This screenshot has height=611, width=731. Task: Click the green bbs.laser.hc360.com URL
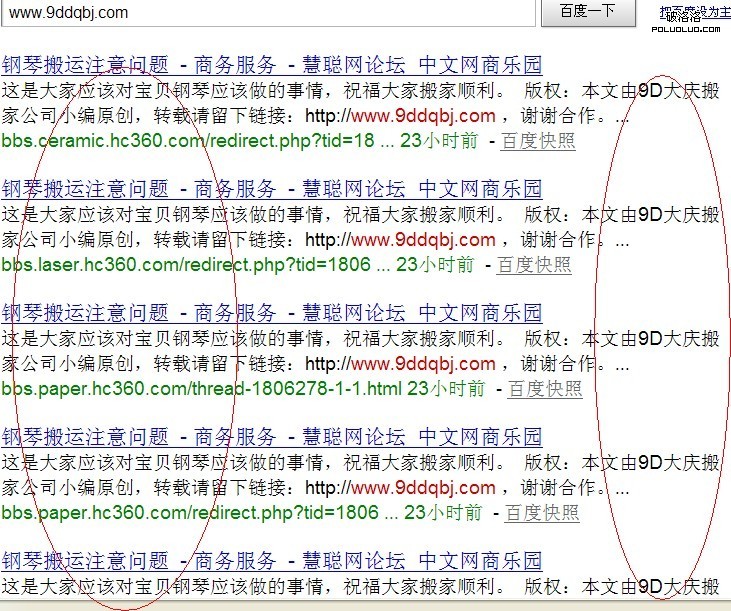coord(186,265)
